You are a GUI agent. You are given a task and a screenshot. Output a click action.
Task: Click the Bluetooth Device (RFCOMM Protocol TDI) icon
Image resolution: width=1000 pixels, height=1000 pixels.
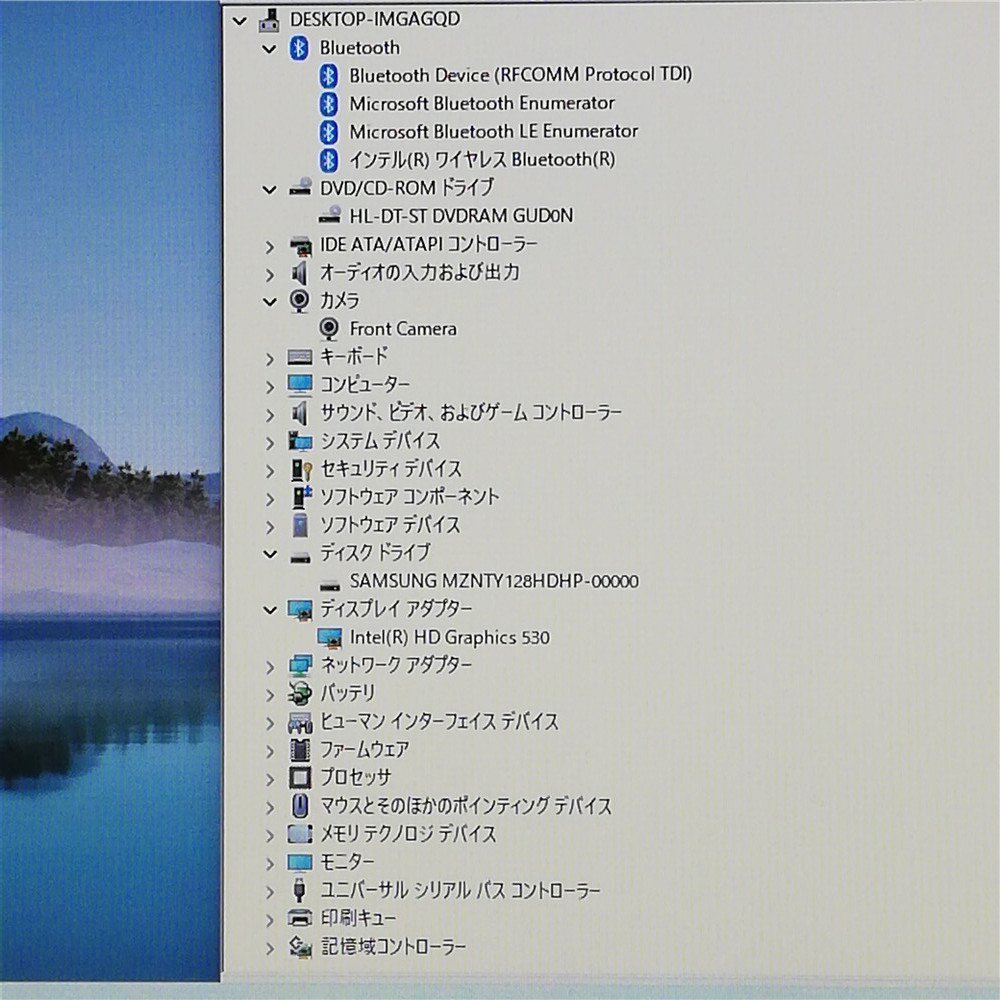328,74
